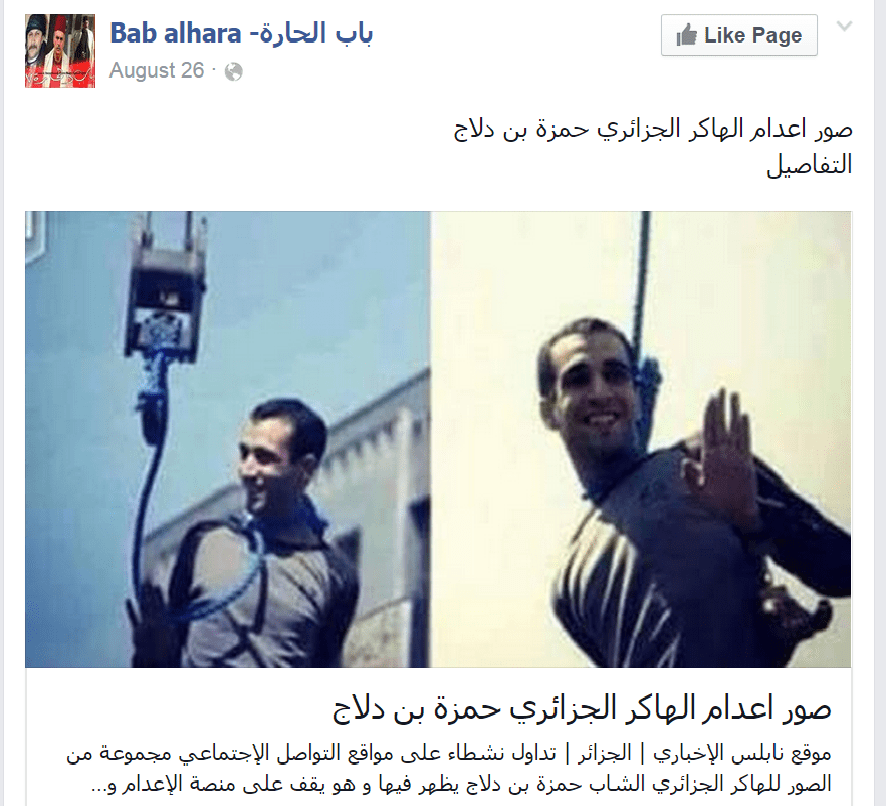Click the public globe privacy icon
Image resolution: width=886 pixels, height=806 pixels.
[x=233, y=72]
